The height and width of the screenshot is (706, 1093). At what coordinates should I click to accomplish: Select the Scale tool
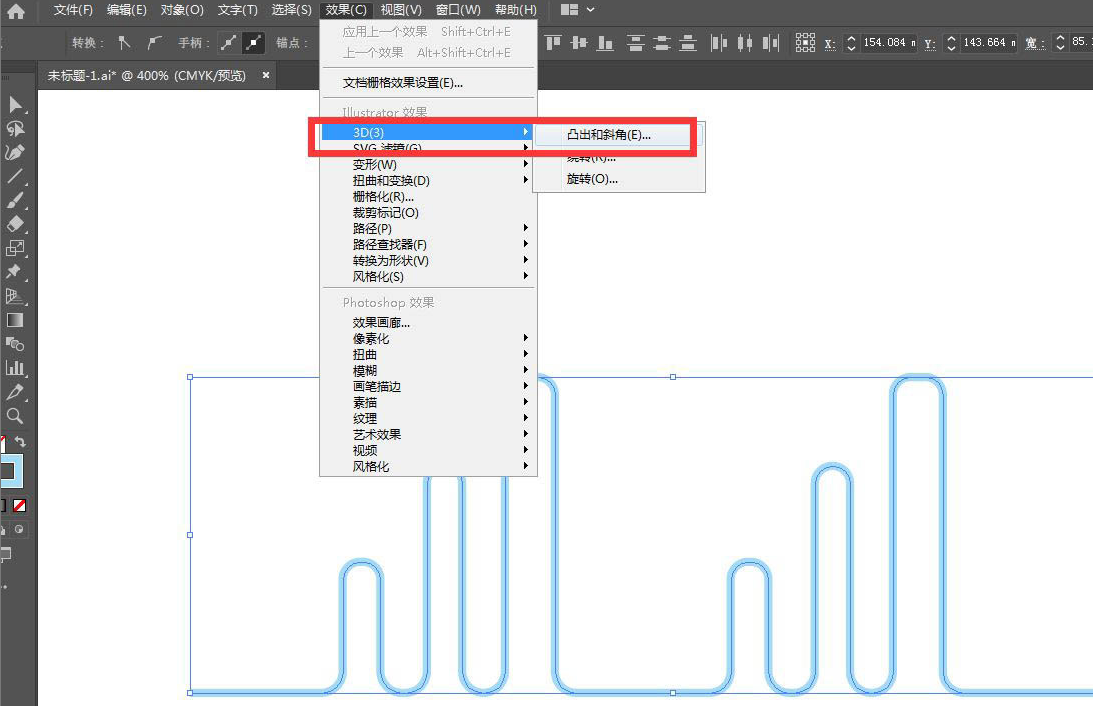[x=15, y=248]
